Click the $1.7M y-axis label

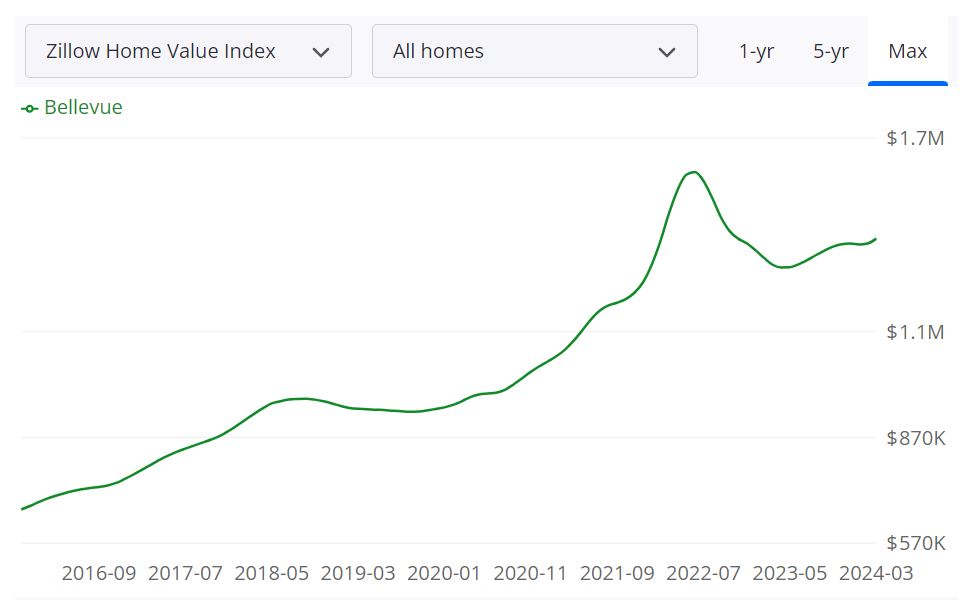tap(915, 139)
